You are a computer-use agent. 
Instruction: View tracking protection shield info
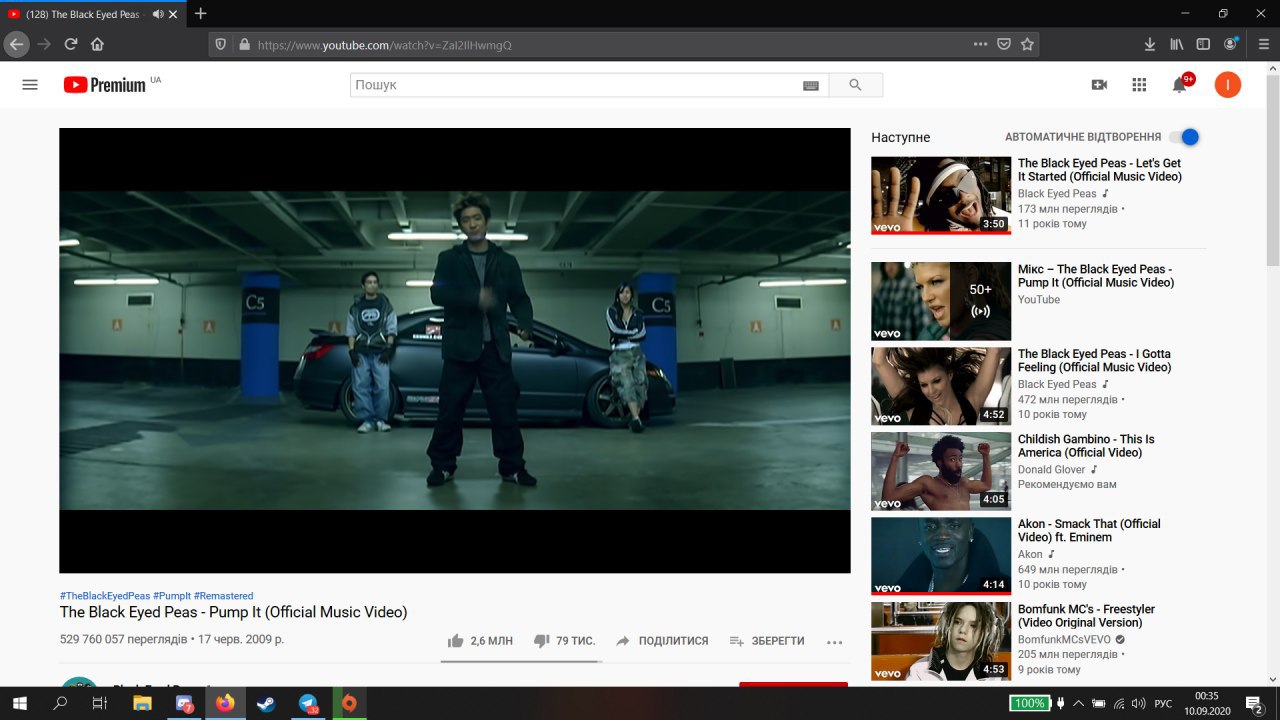(x=222, y=44)
